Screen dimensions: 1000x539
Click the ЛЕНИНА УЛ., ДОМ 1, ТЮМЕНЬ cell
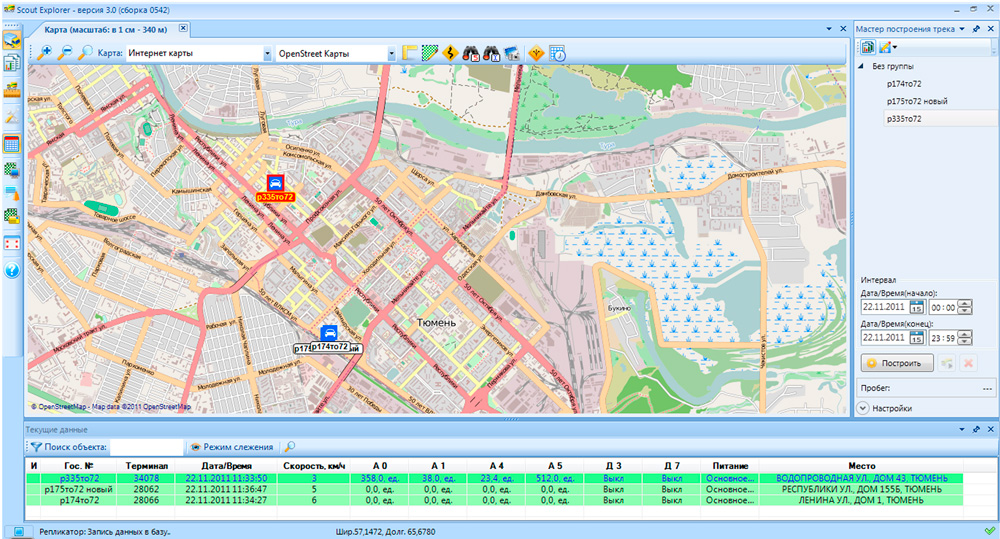(861, 500)
